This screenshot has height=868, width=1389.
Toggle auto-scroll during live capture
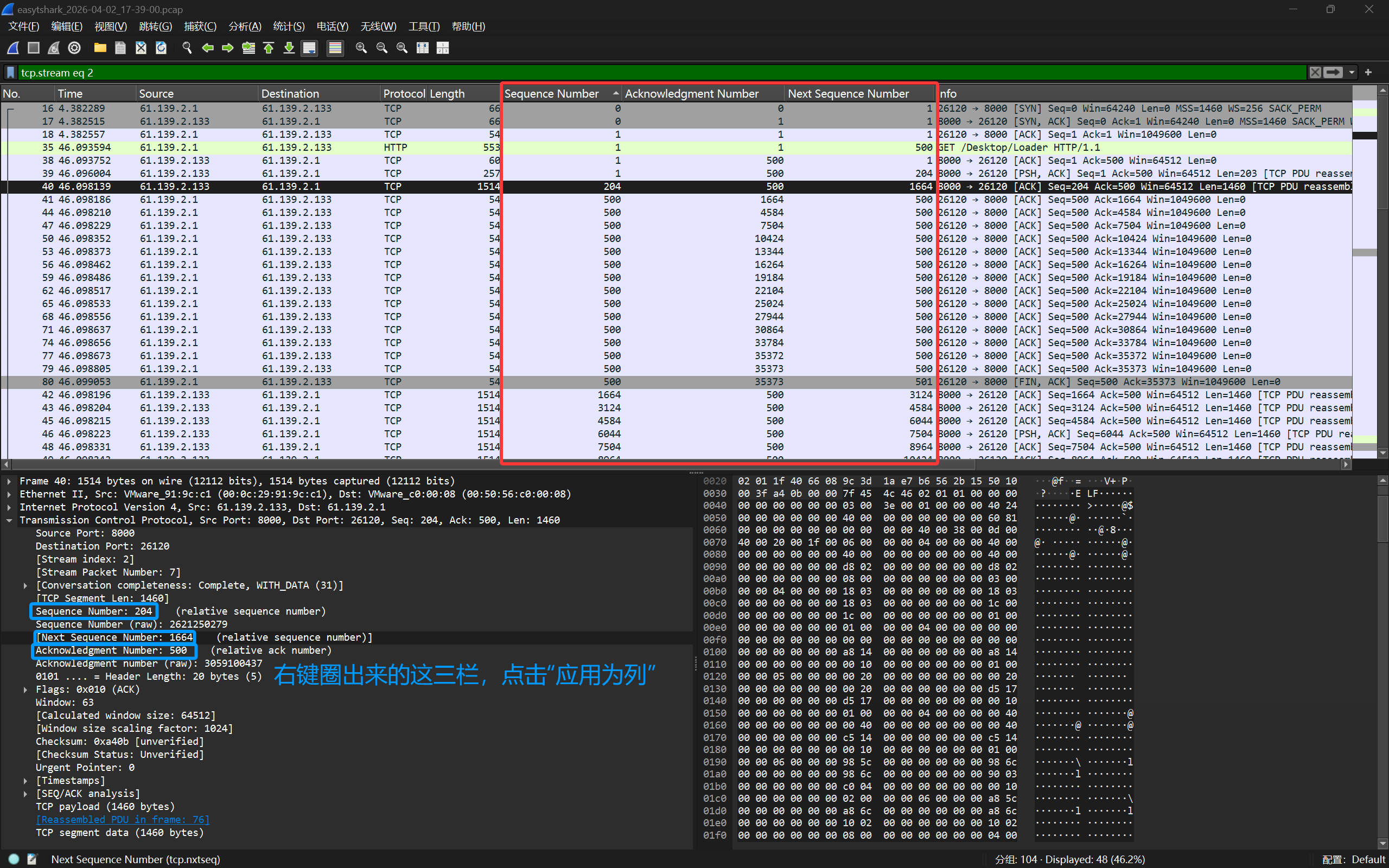tap(309, 48)
